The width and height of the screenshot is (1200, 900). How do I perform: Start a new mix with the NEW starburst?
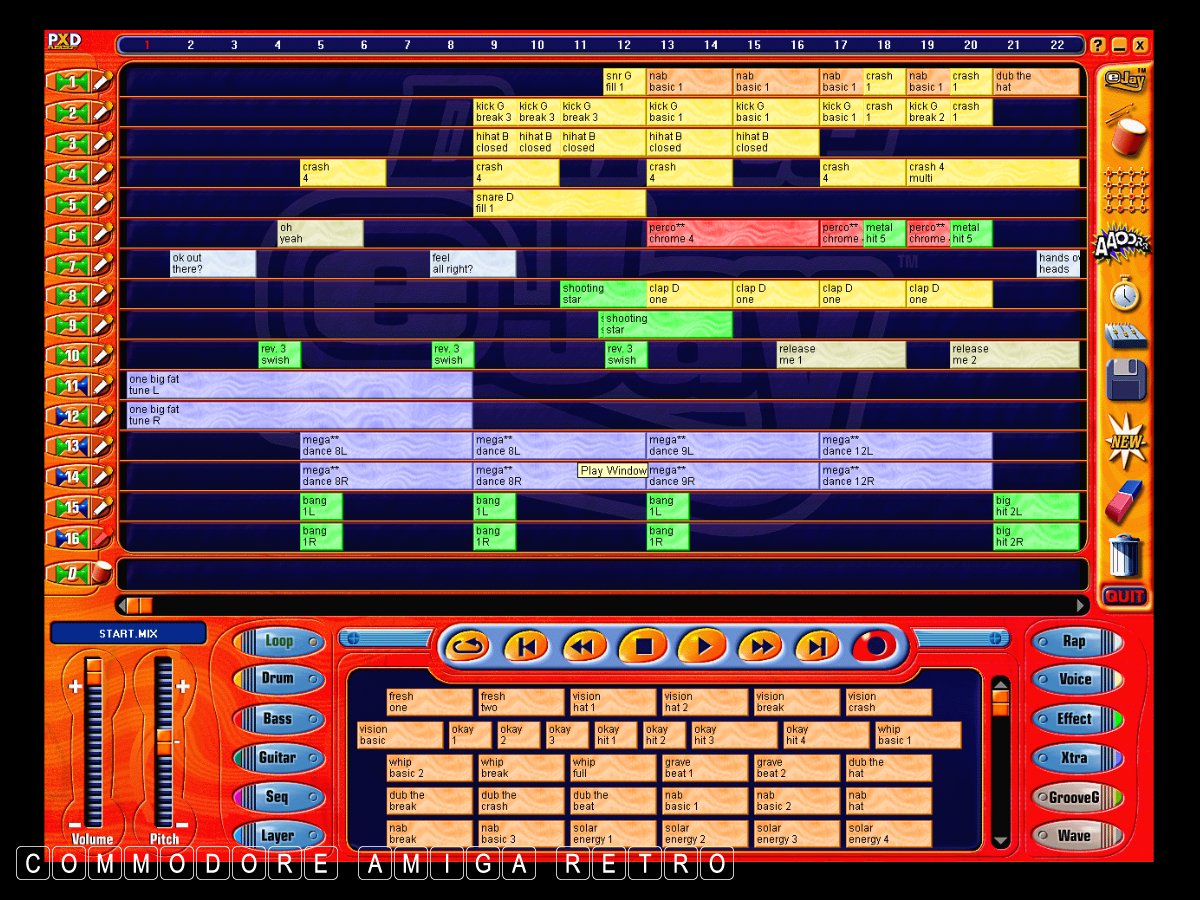click(x=1126, y=441)
